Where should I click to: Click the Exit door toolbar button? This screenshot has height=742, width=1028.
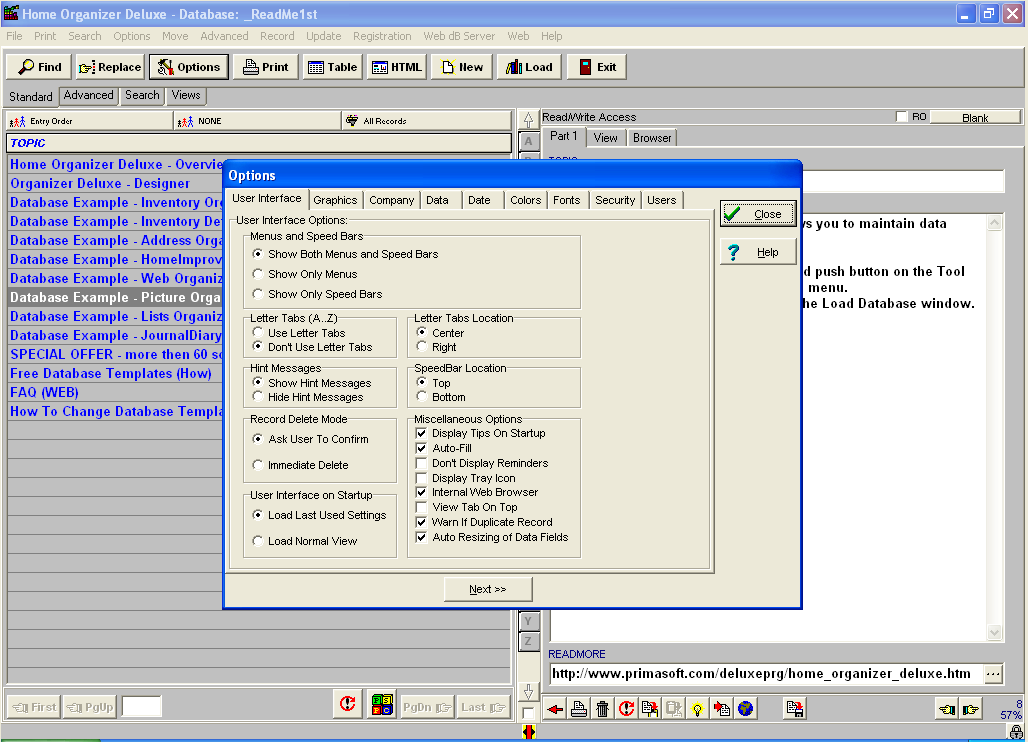click(x=597, y=67)
